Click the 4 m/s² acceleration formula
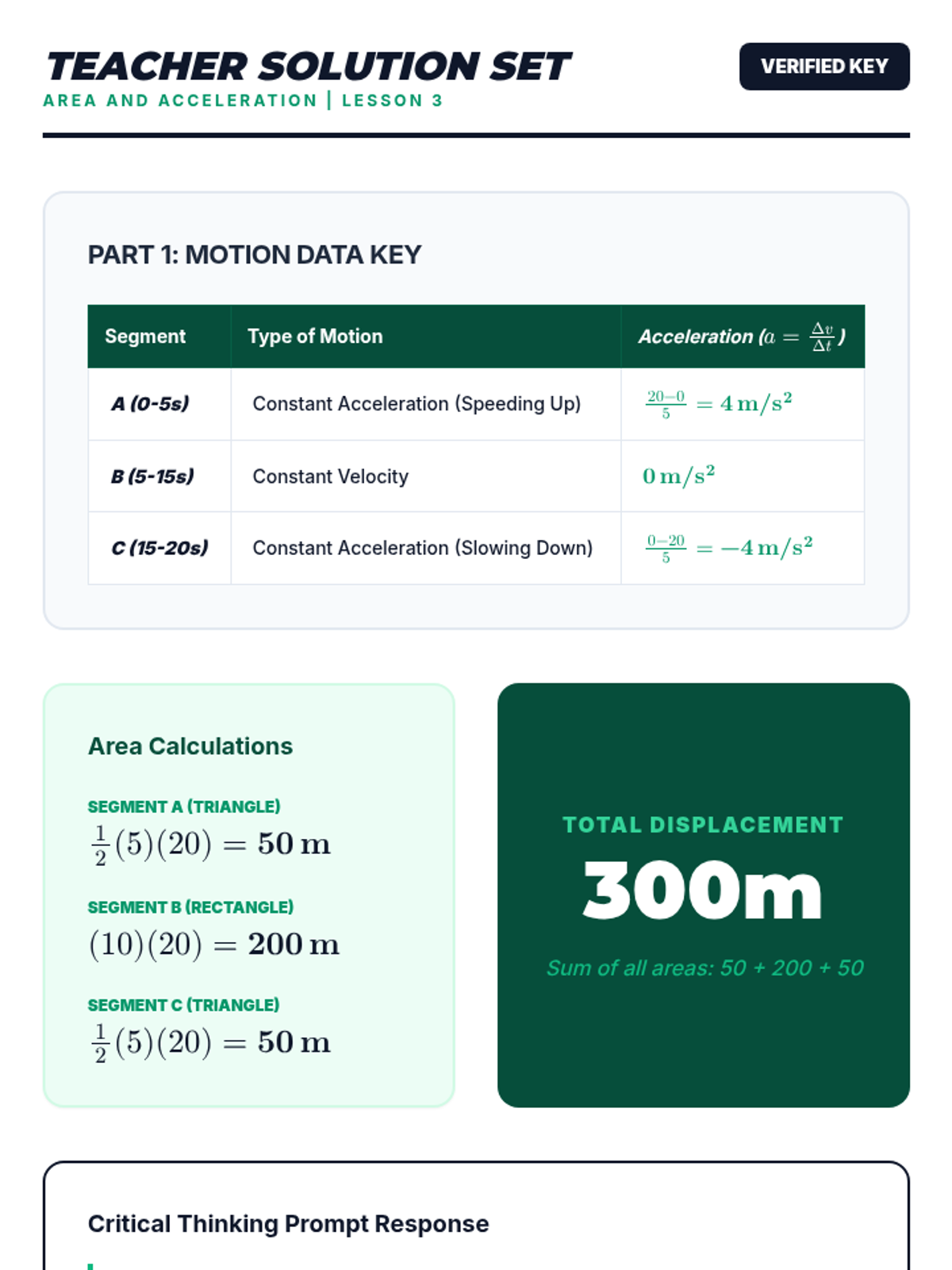 click(718, 404)
